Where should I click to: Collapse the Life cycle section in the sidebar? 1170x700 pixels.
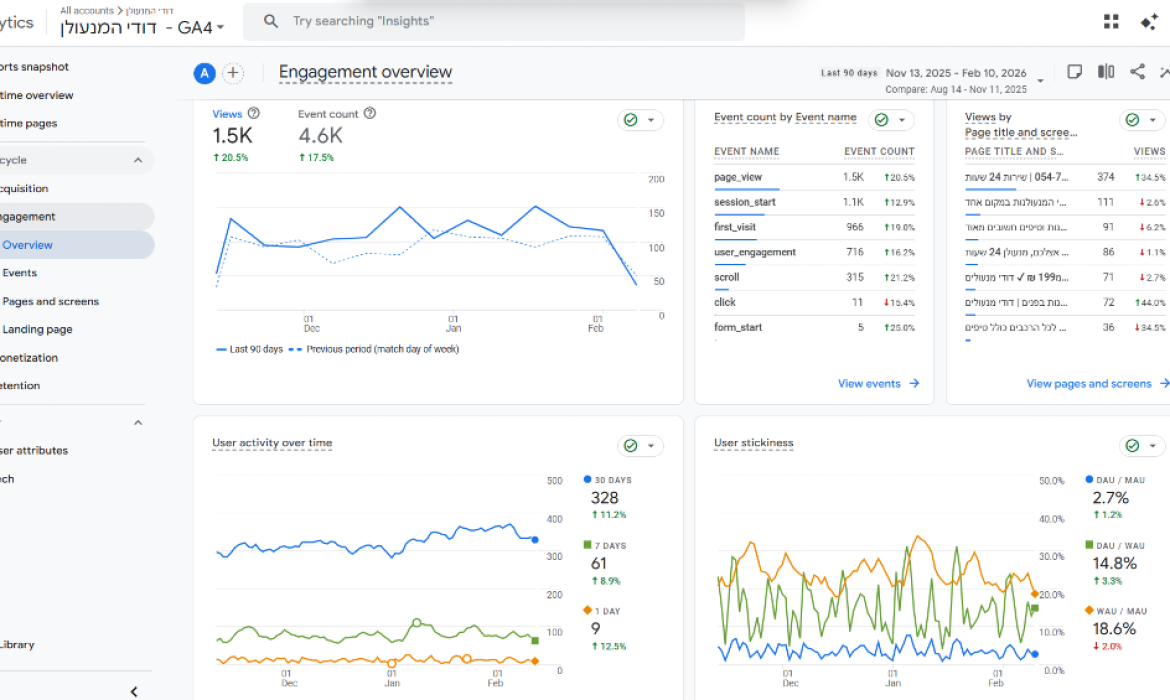tap(137, 160)
